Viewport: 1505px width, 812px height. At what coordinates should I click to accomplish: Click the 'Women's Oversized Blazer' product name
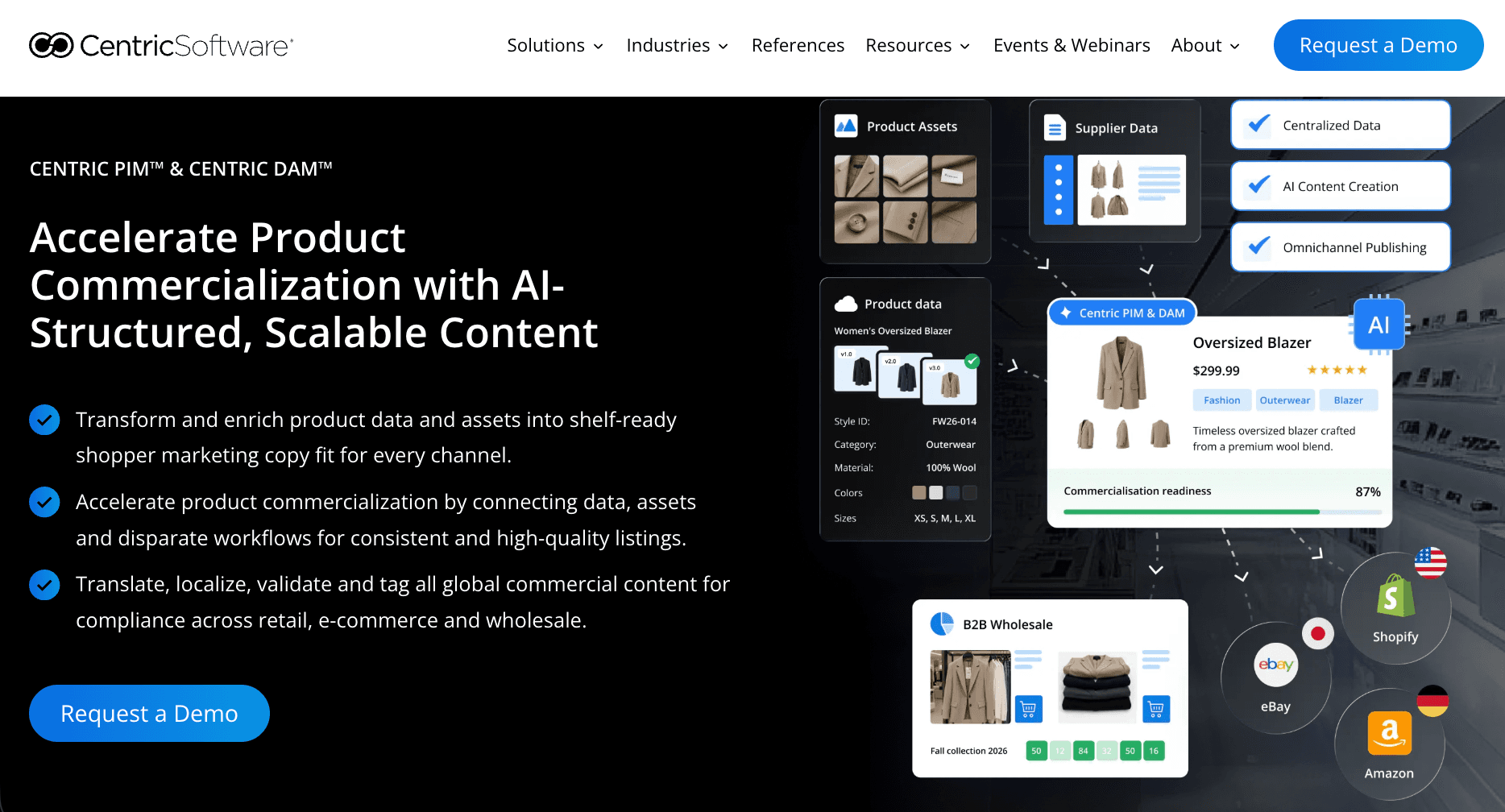[893, 331]
